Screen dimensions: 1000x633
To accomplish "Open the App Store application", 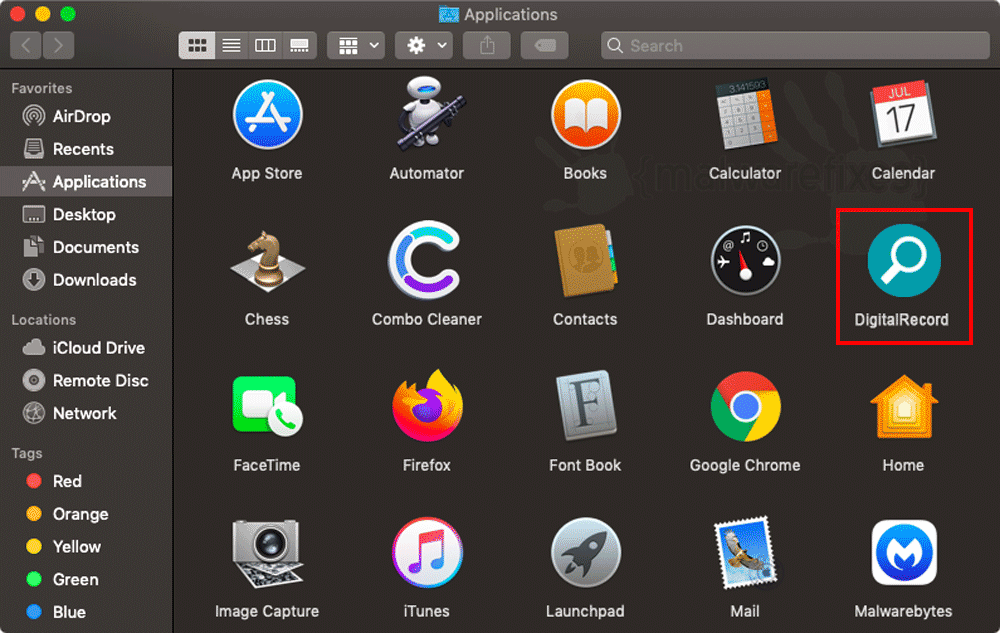I will coord(267,115).
